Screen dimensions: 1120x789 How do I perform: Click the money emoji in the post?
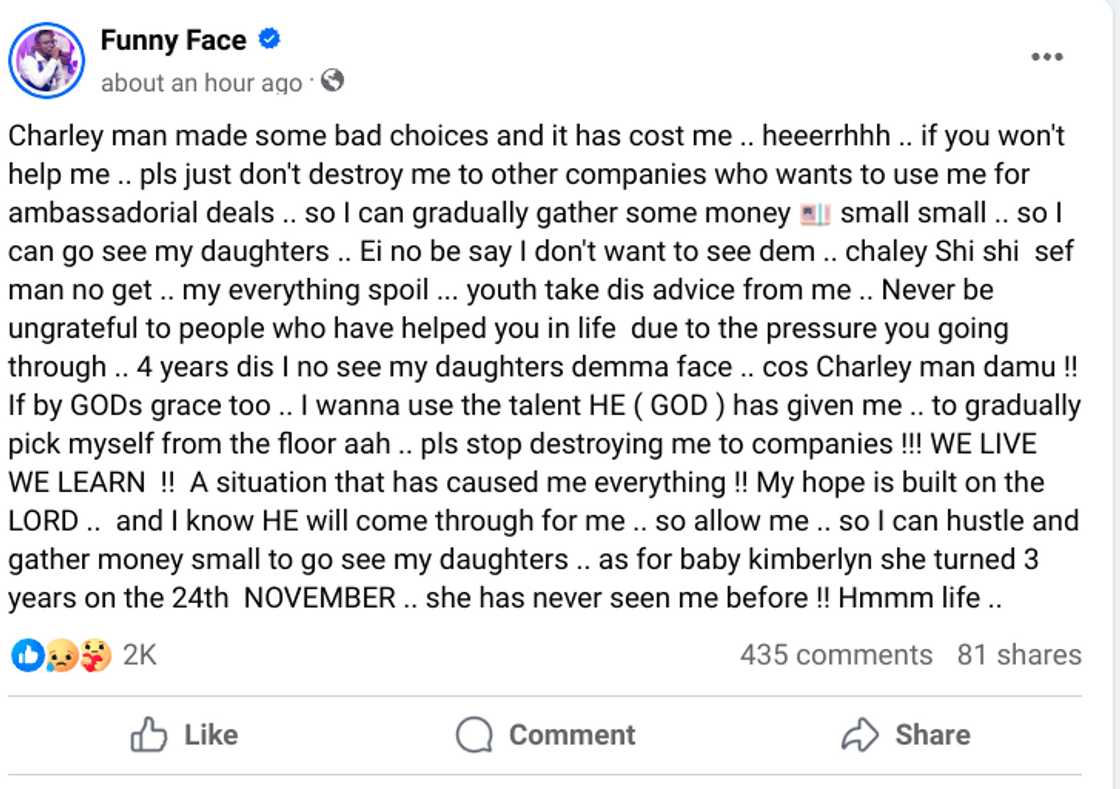pyautogui.click(x=817, y=213)
